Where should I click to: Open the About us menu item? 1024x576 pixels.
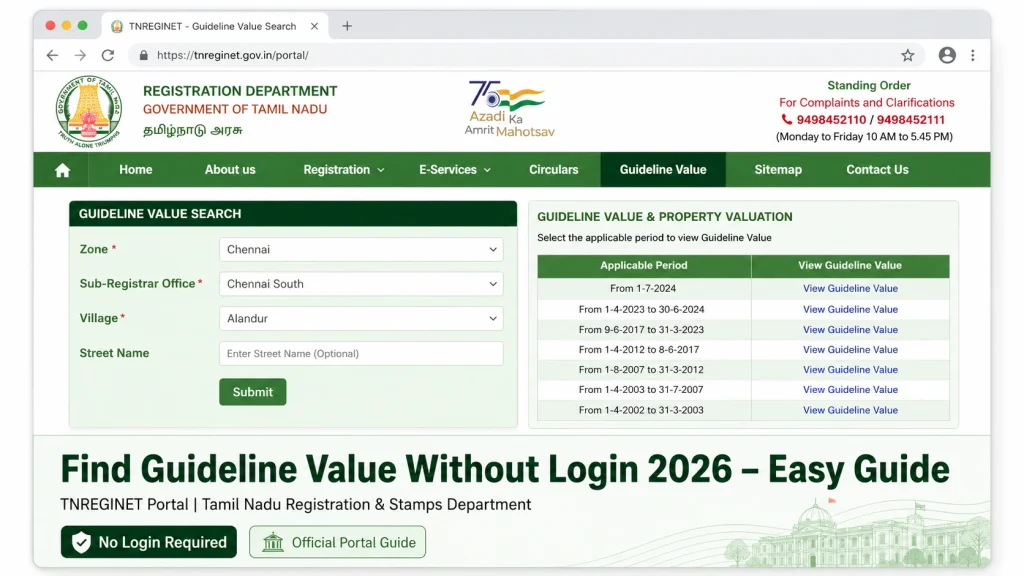(230, 170)
